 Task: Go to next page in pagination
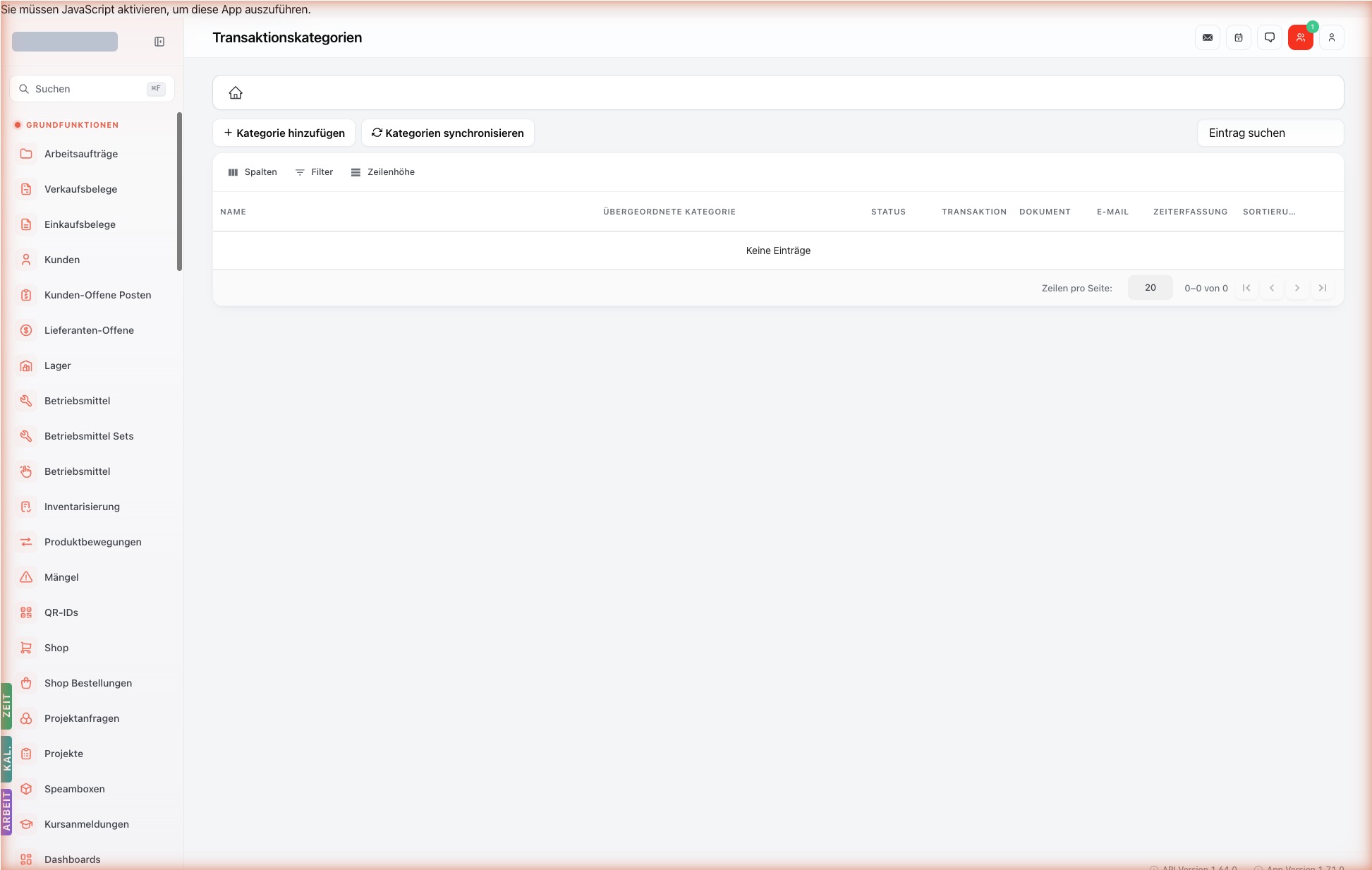pos(1297,288)
